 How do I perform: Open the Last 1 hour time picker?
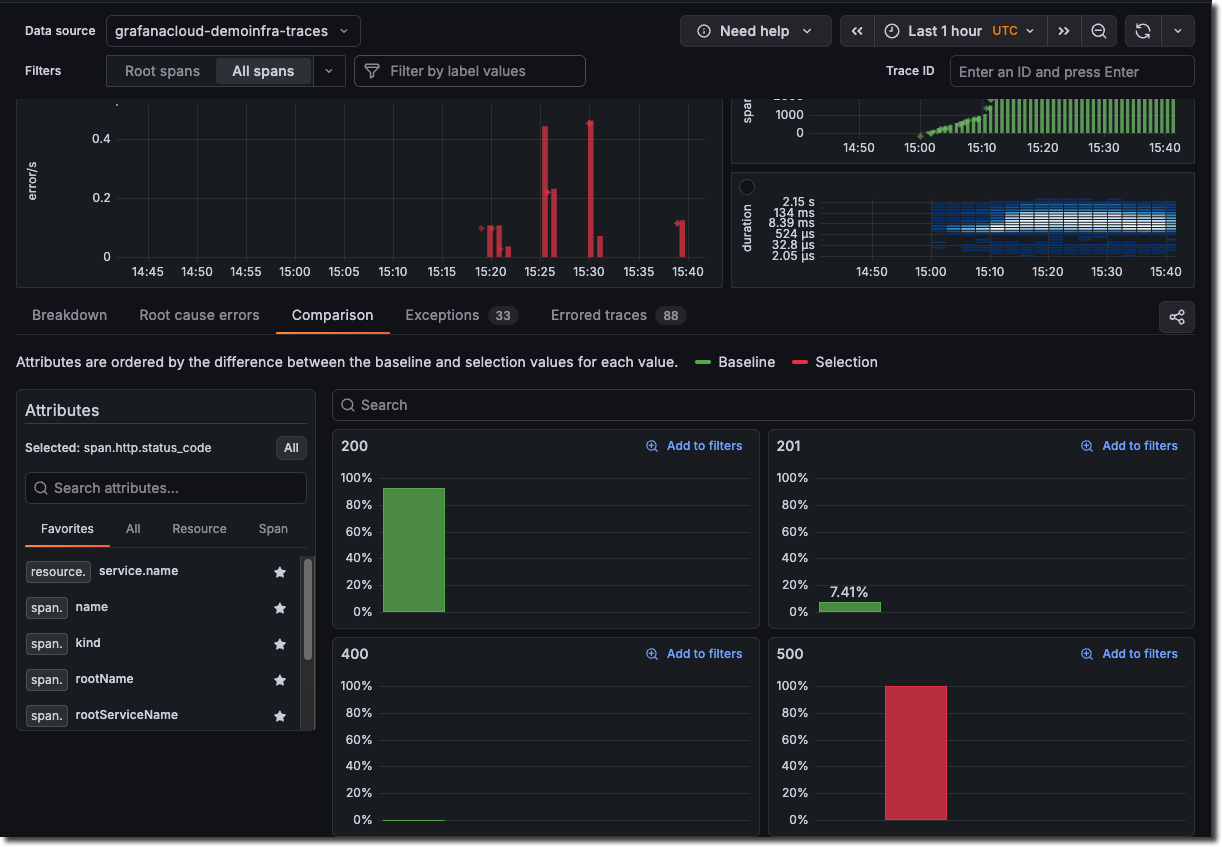(961, 31)
